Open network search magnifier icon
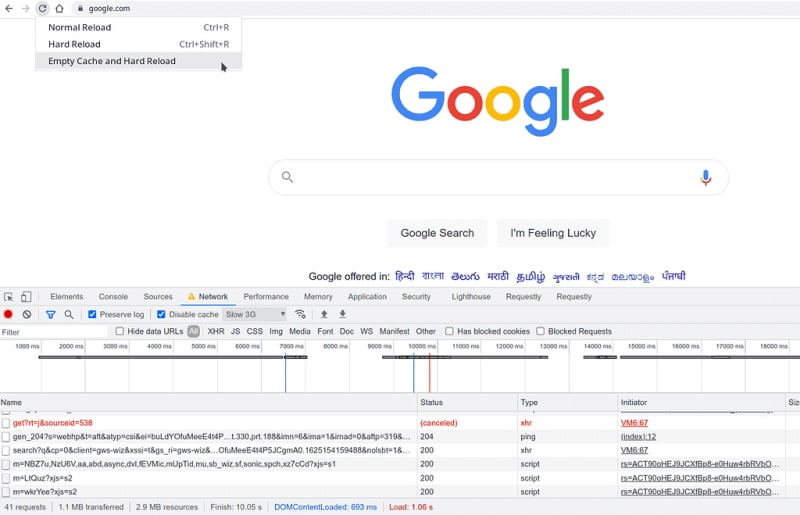 click(x=69, y=314)
